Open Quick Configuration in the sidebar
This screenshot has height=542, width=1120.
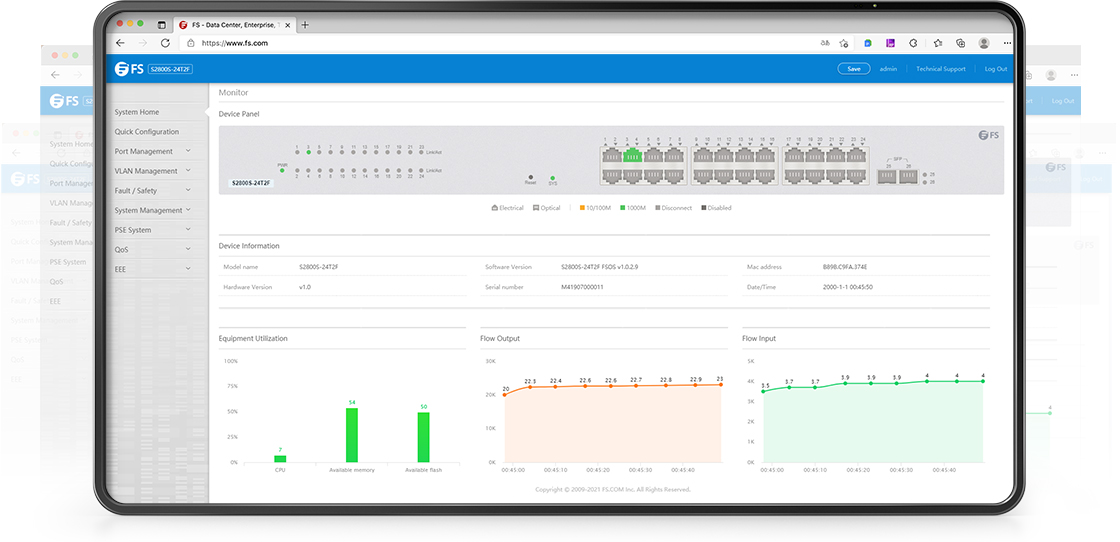tap(147, 131)
